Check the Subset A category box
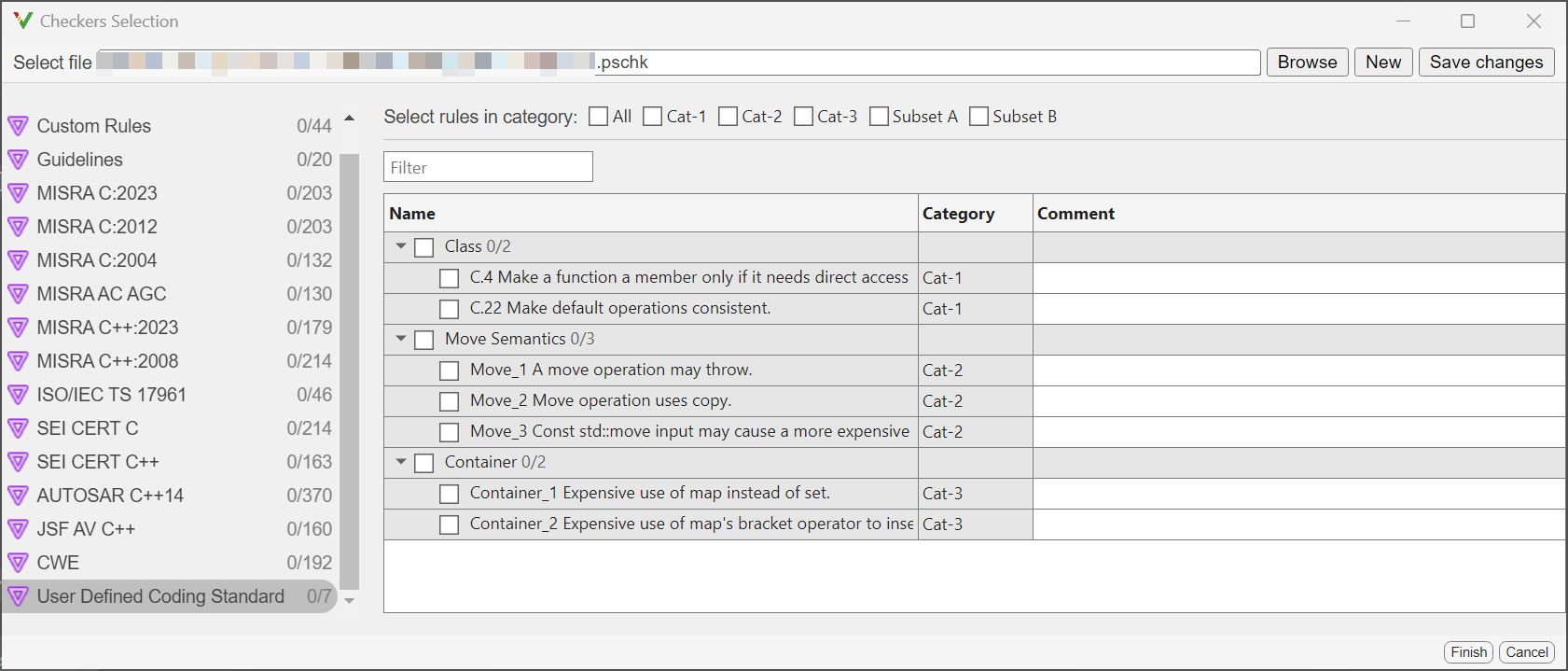The height and width of the screenshot is (671, 1568). coord(879,117)
